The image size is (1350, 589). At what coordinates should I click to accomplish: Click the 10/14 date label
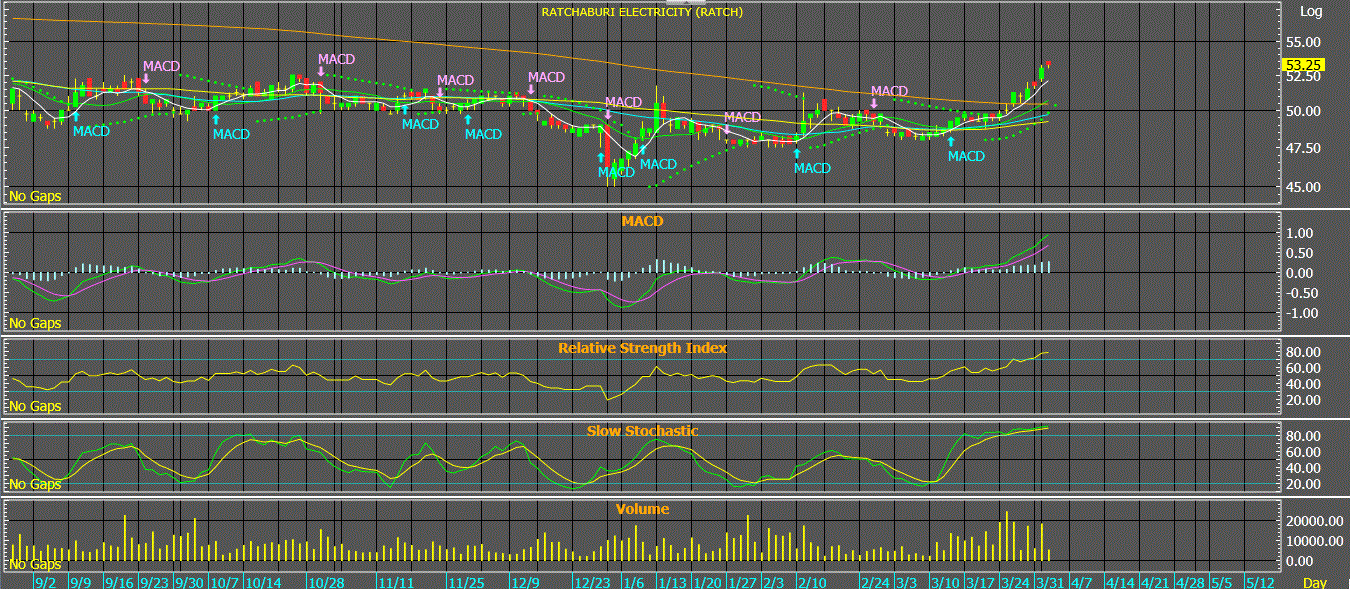point(262,582)
